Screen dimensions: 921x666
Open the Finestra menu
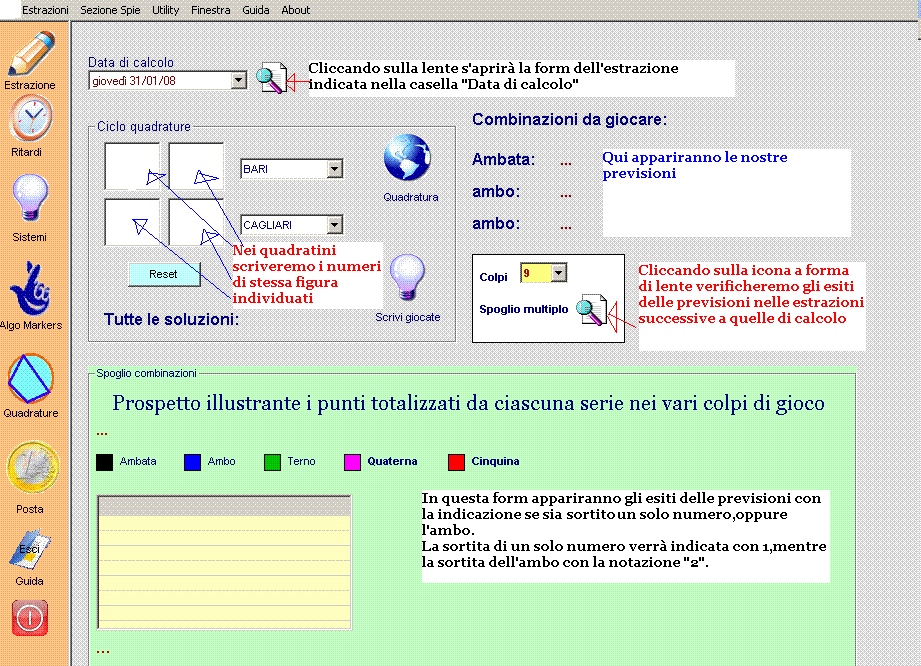coord(210,10)
